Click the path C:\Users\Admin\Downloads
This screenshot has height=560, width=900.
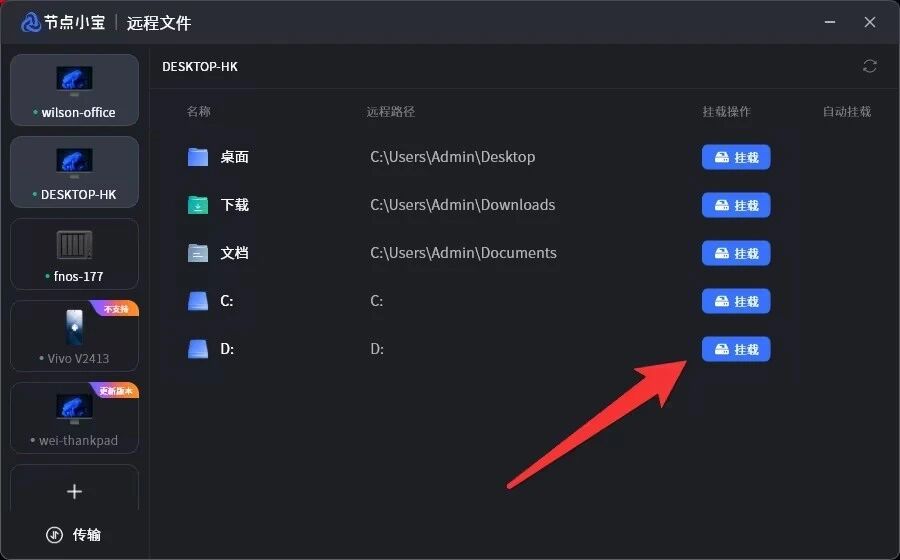coord(463,205)
